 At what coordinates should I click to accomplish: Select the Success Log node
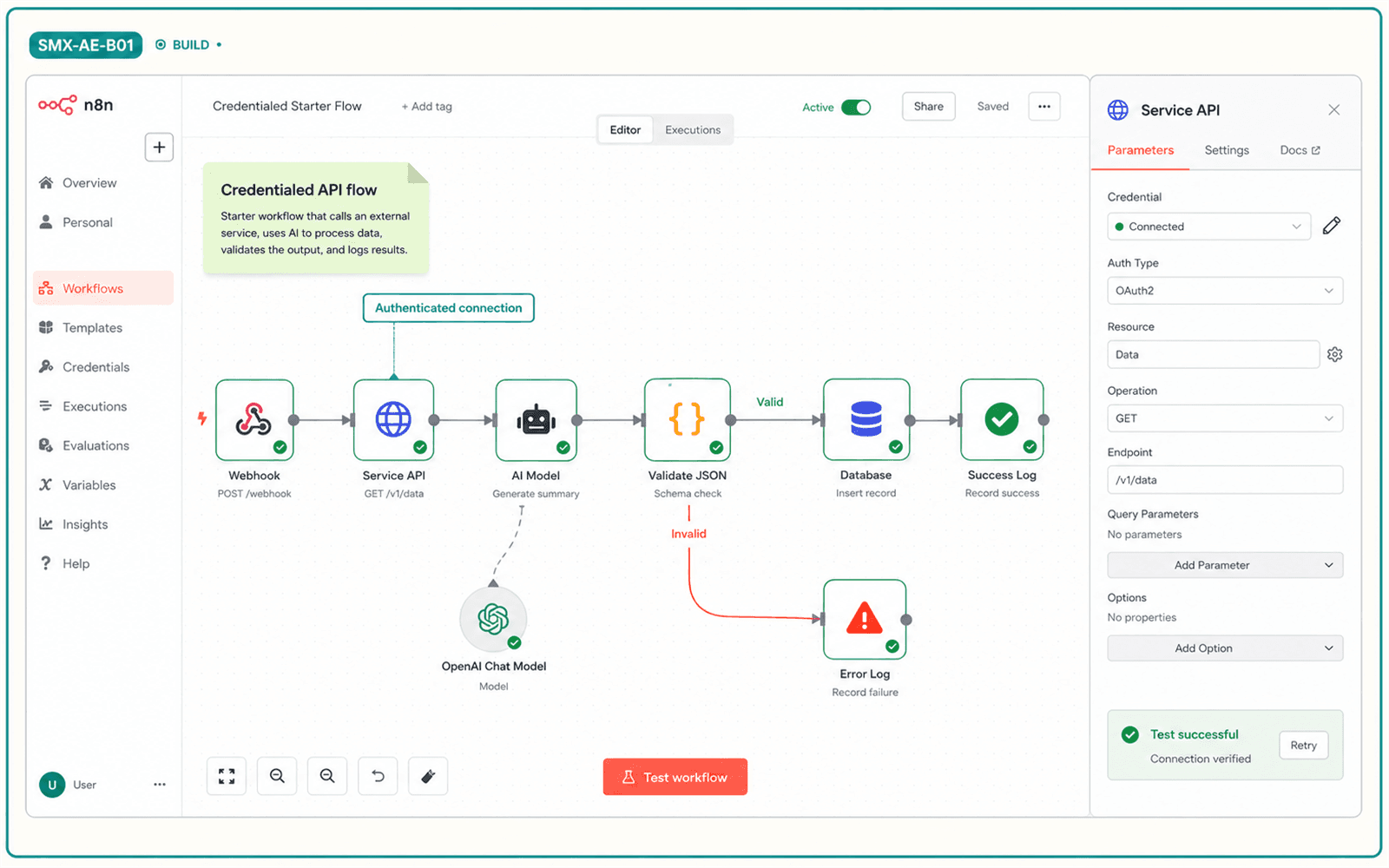tap(1002, 420)
